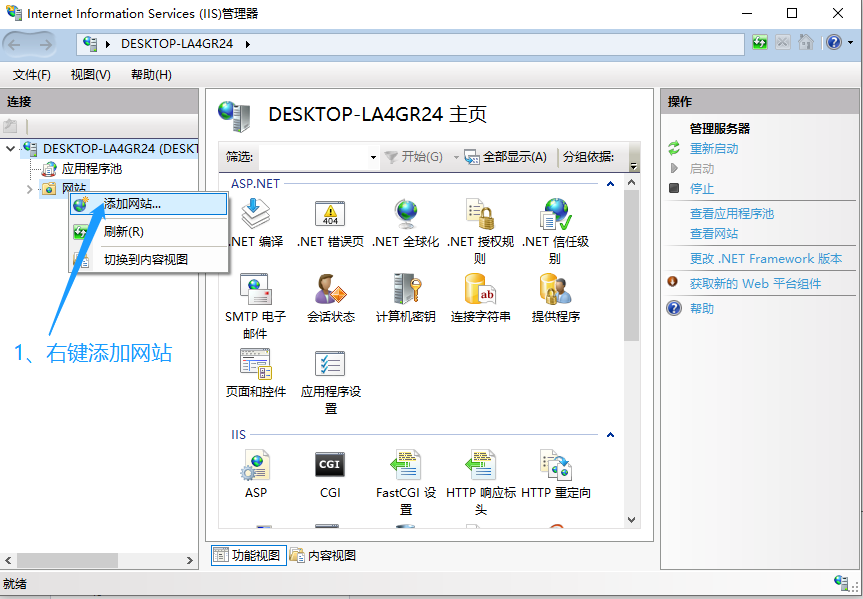Select the DESKTOP-LA4GR24 server tree item
Image resolution: width=863 pixels, height=599 pixels.
[x=120, y=149]
